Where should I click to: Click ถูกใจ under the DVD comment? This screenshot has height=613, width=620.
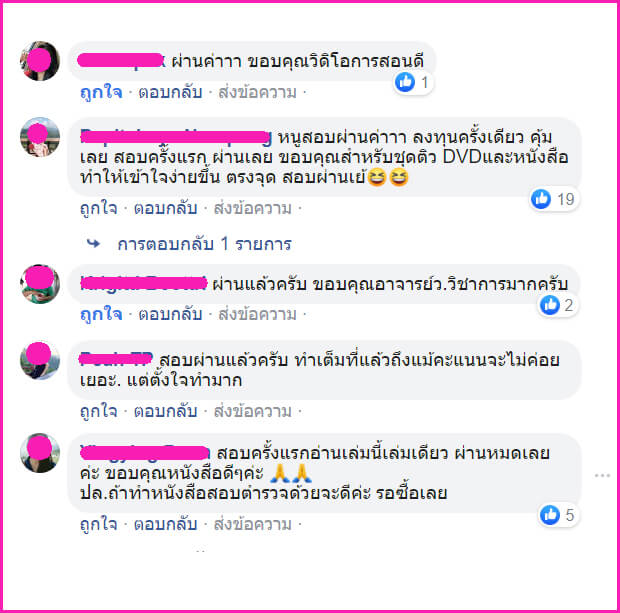[x=99, y=208]
